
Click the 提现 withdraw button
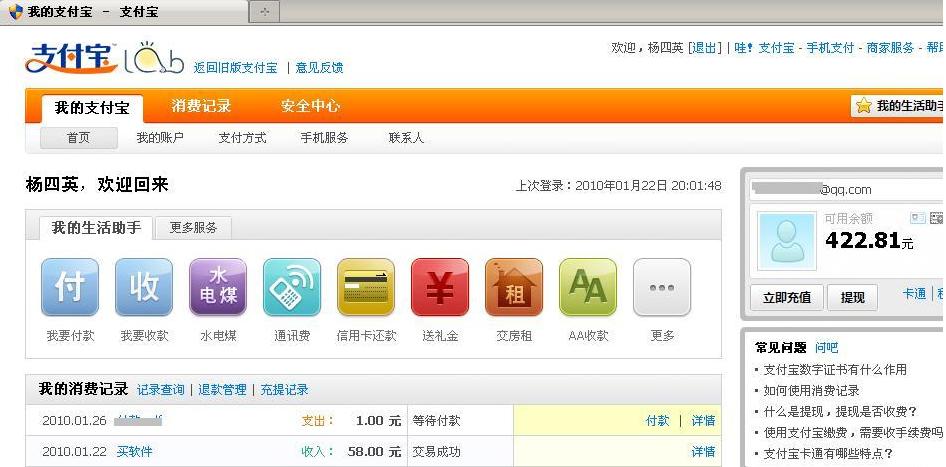[x=852, y=297]
